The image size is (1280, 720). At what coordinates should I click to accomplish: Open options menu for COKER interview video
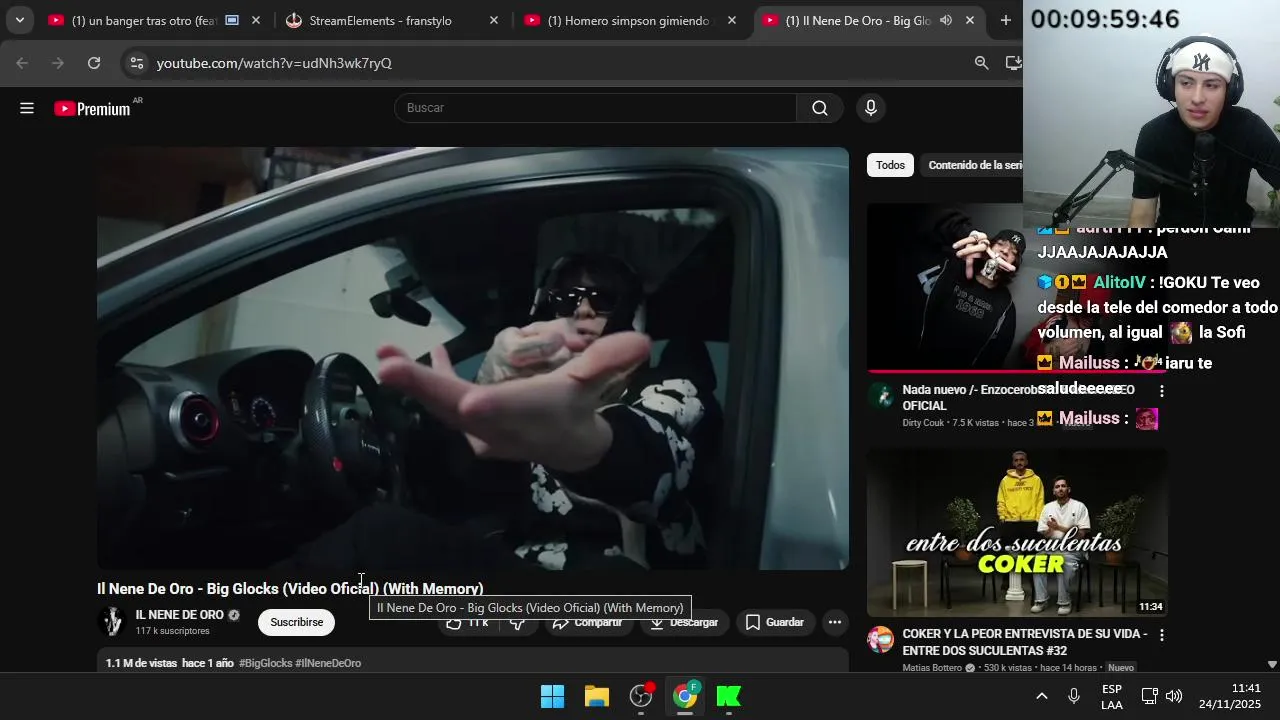coord(1161,635)
